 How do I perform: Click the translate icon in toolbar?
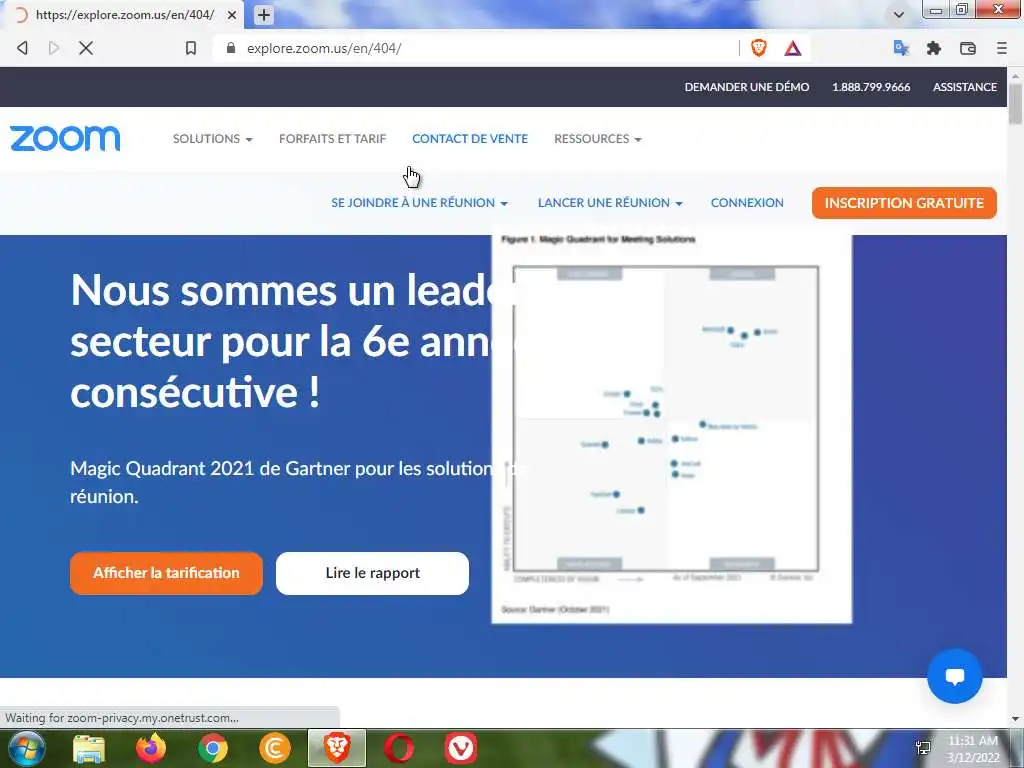click(x=901, y=48)
